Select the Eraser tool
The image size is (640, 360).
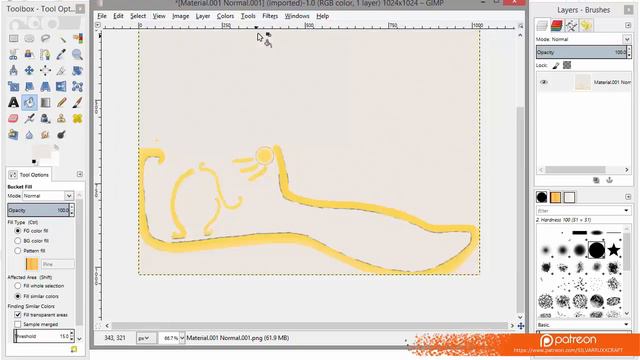[13, 119]
